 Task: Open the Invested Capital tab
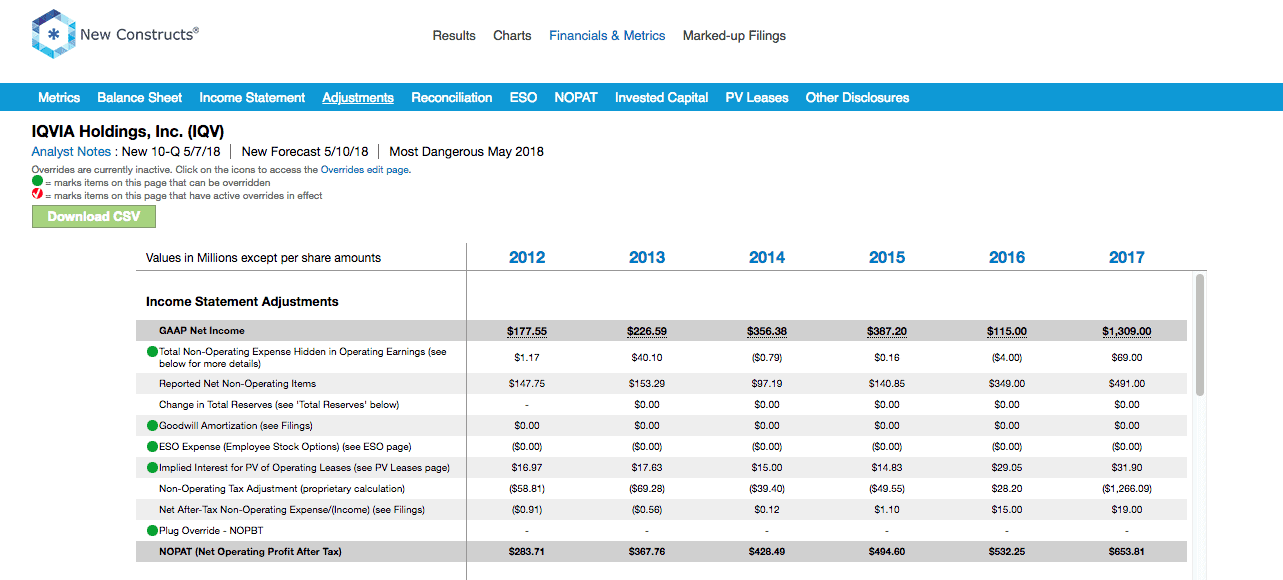[x=662, y=97]
